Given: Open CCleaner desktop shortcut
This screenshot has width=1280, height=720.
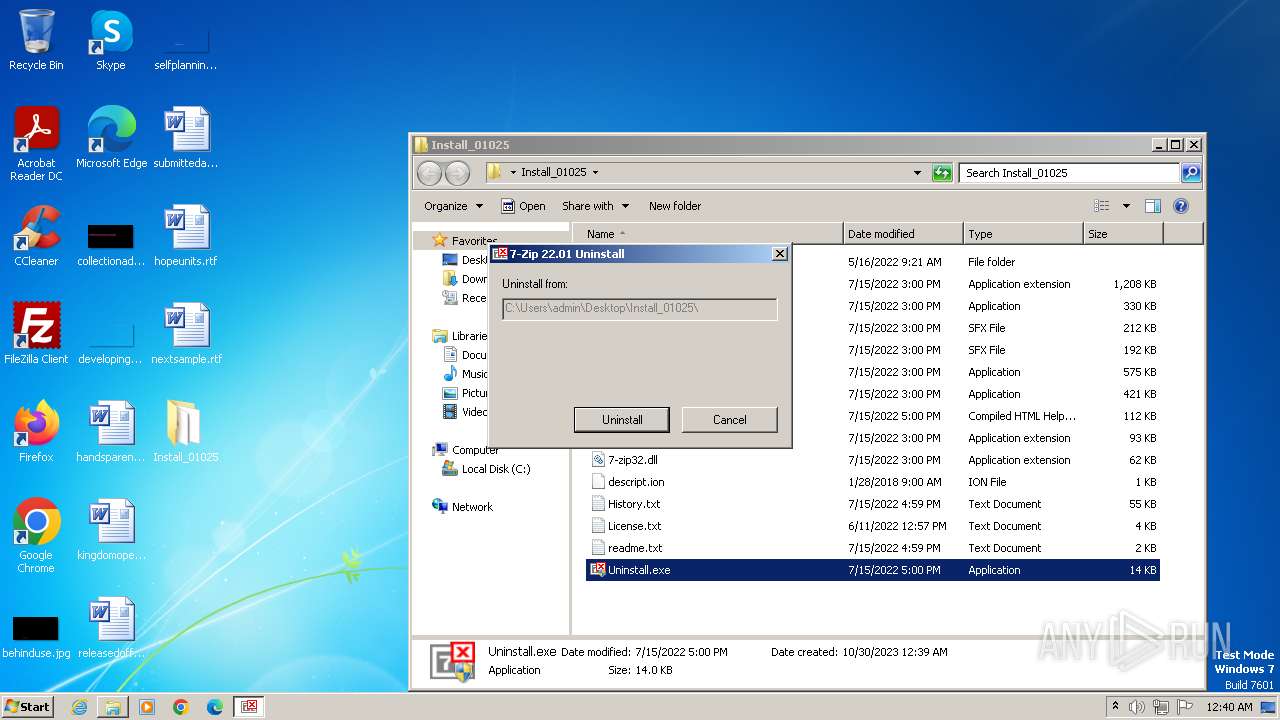Looking at the screenshot, I should [36, 236].
